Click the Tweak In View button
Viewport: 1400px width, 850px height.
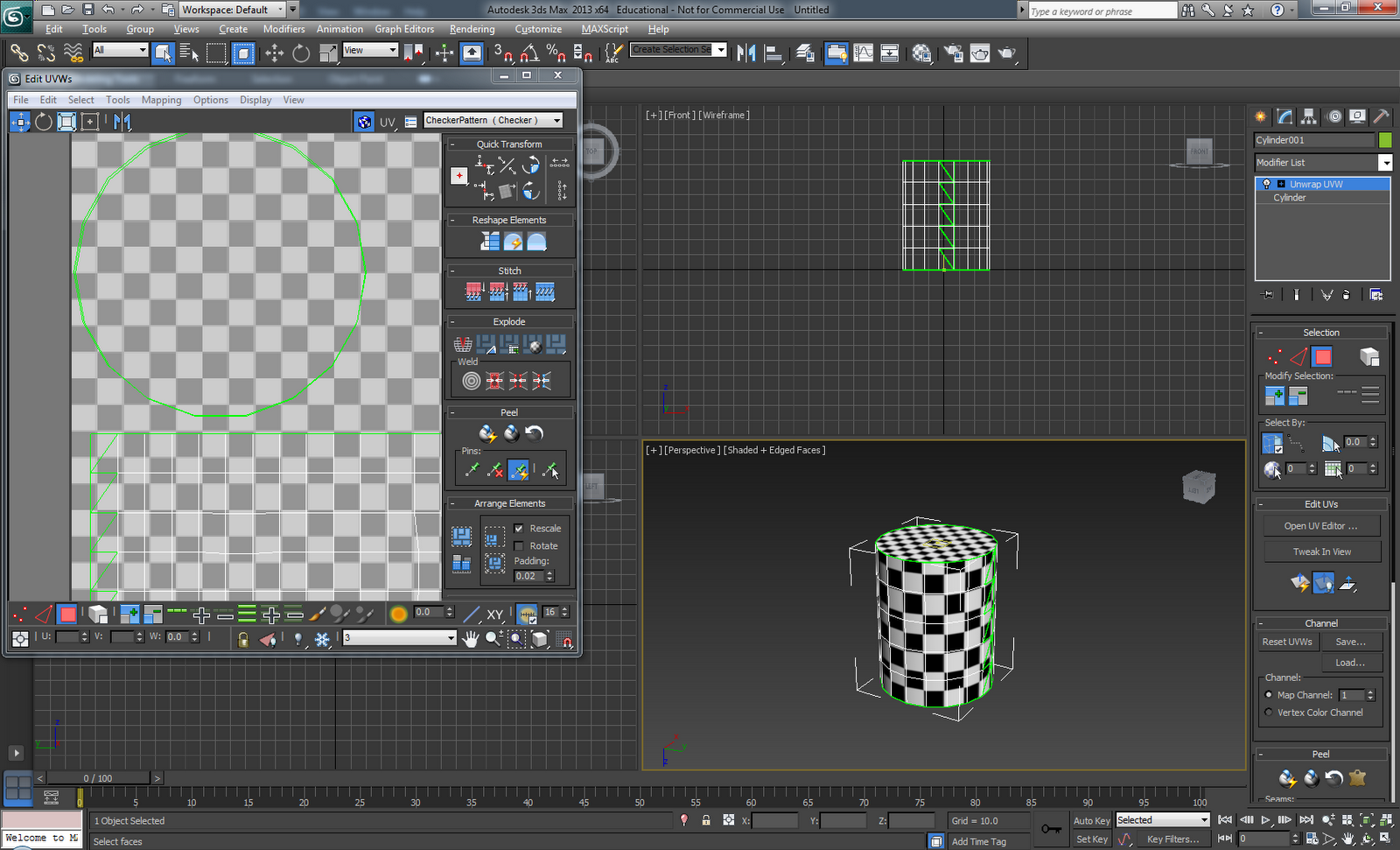[1321, 551]
